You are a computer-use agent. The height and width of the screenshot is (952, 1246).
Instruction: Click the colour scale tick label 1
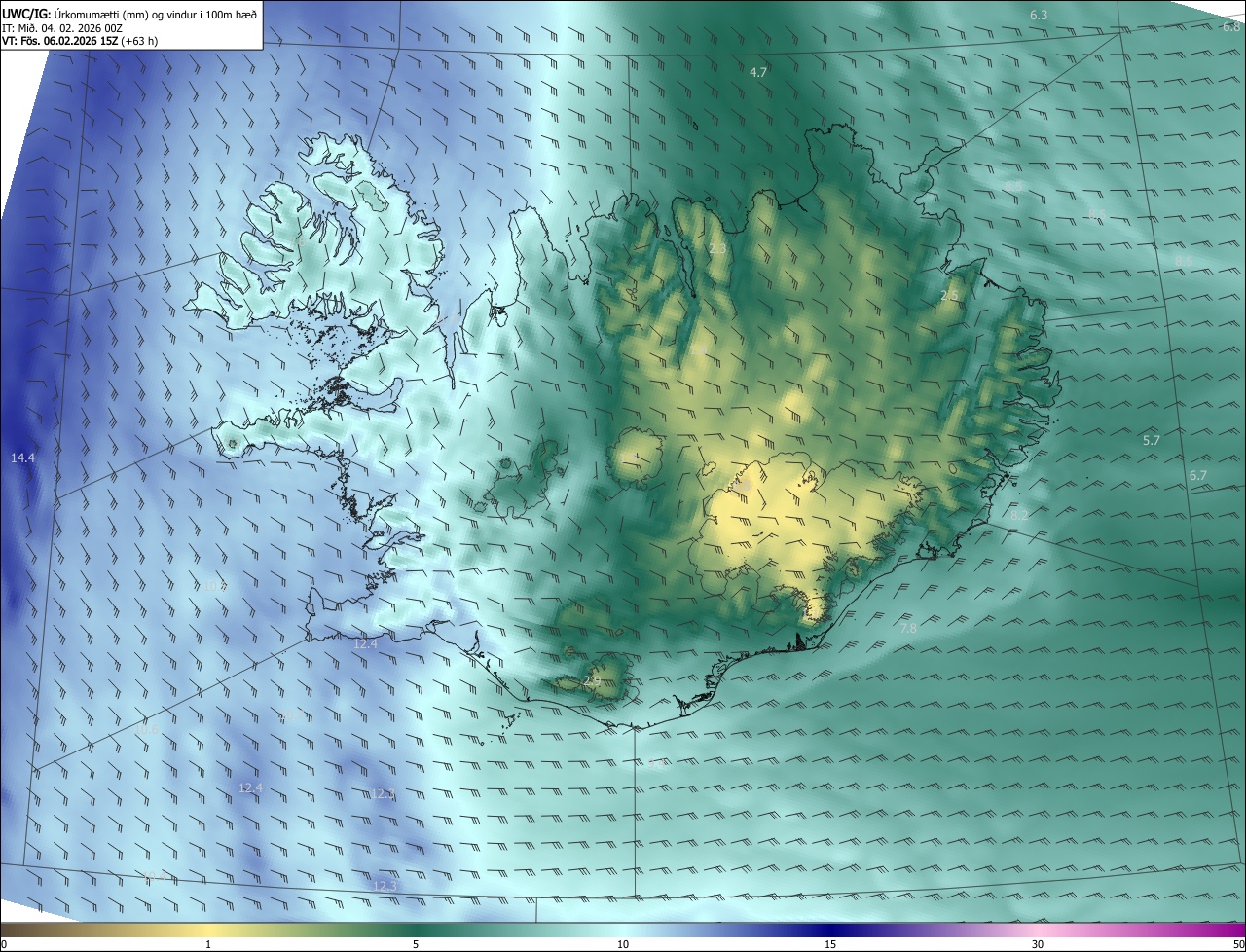(x=208, y=945)
